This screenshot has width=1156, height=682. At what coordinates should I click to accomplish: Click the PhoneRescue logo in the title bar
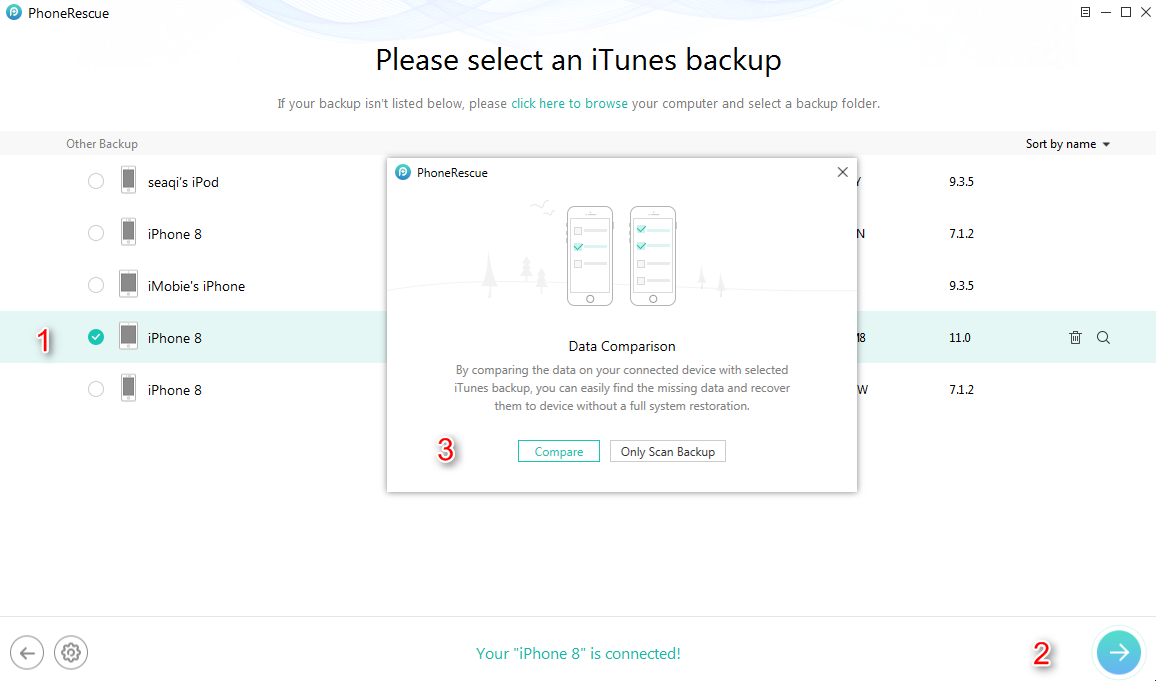(x=14, y=13)
